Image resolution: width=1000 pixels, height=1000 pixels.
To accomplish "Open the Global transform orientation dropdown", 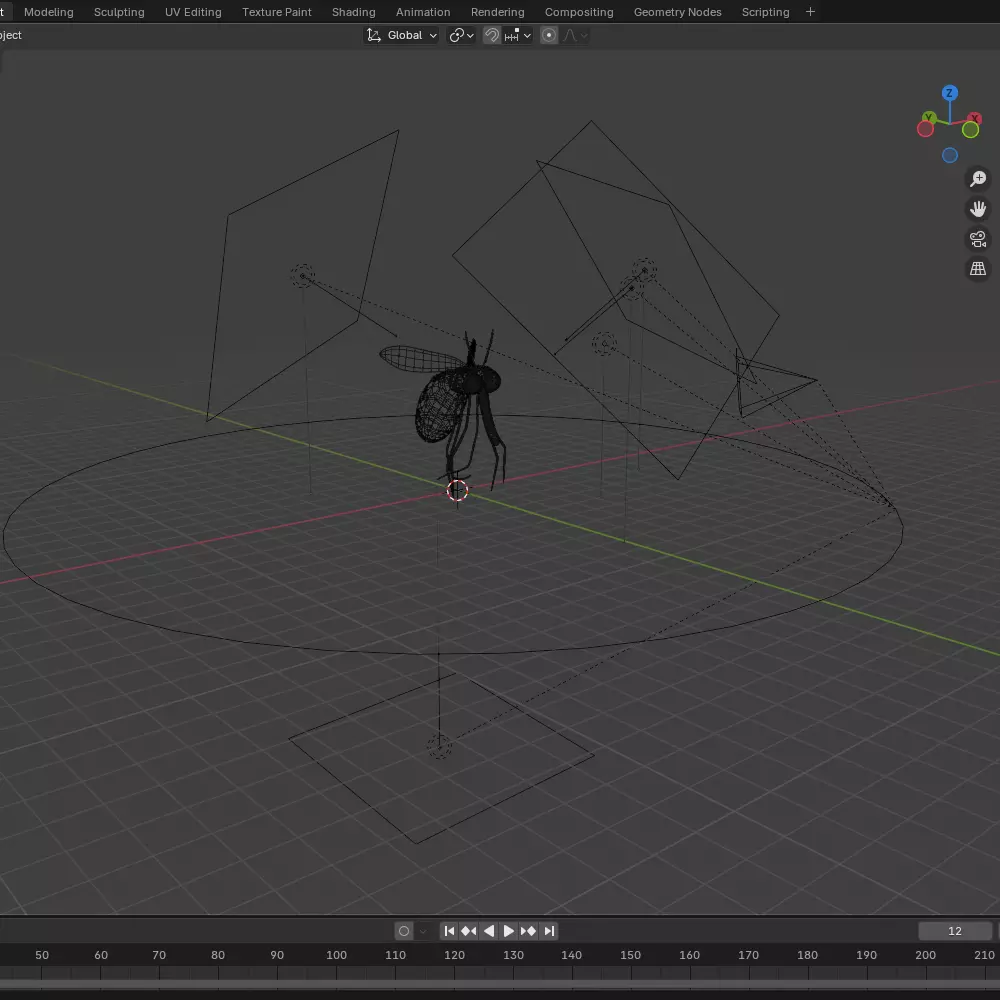I will click(401, 35).
